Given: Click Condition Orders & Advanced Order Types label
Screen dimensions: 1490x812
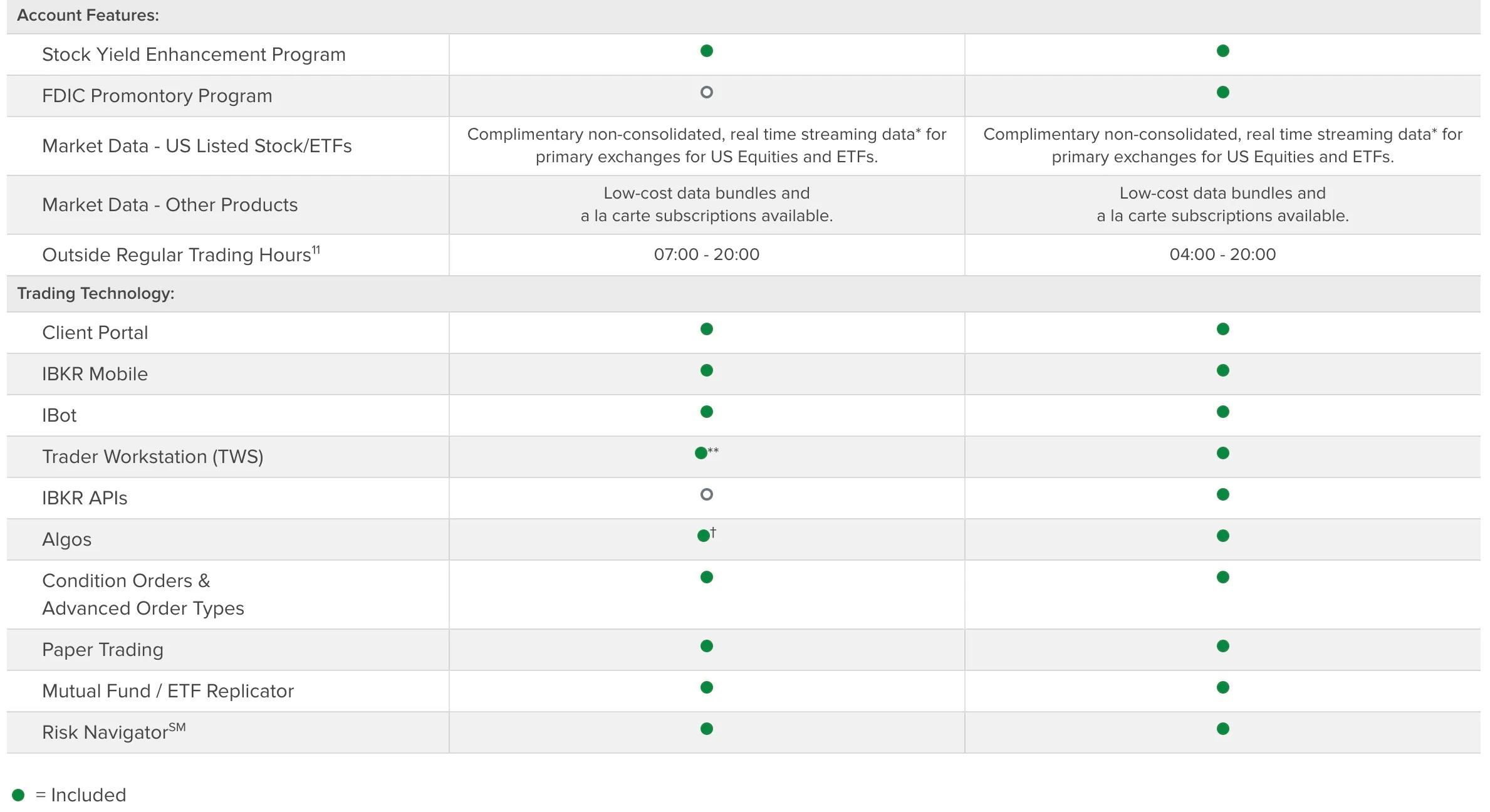Looking at the screenshot, I should (143, 595).
